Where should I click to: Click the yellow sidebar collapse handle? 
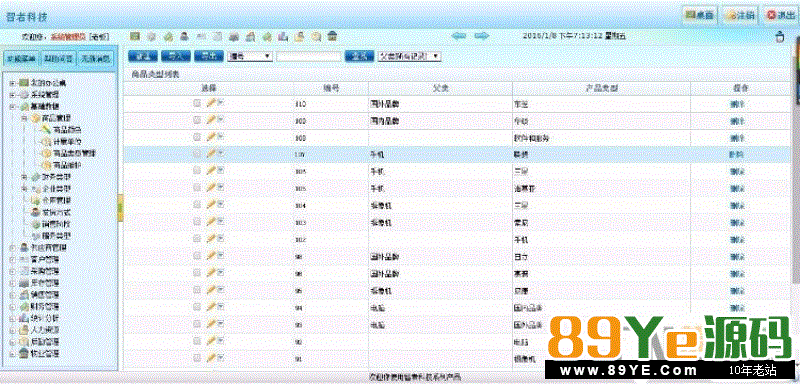[x=120, y=207]
